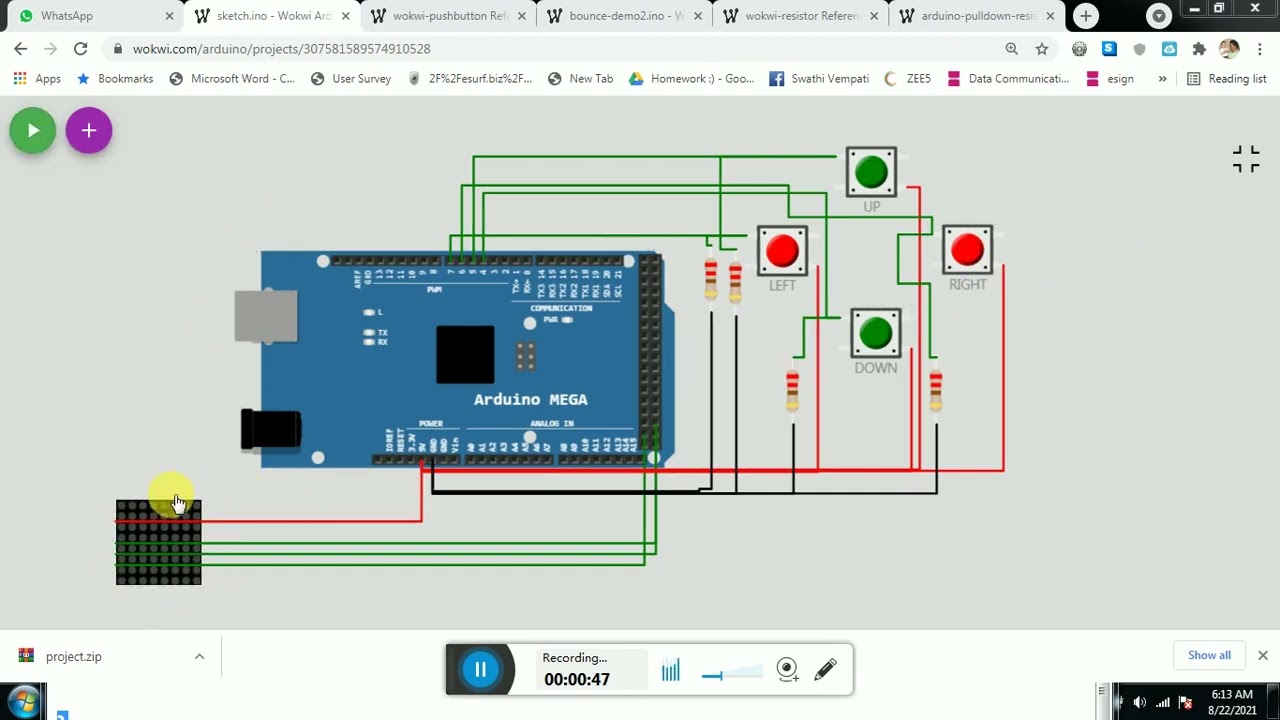Reload the current page
Screen dimensions: 1280x720
pos(80,48)
